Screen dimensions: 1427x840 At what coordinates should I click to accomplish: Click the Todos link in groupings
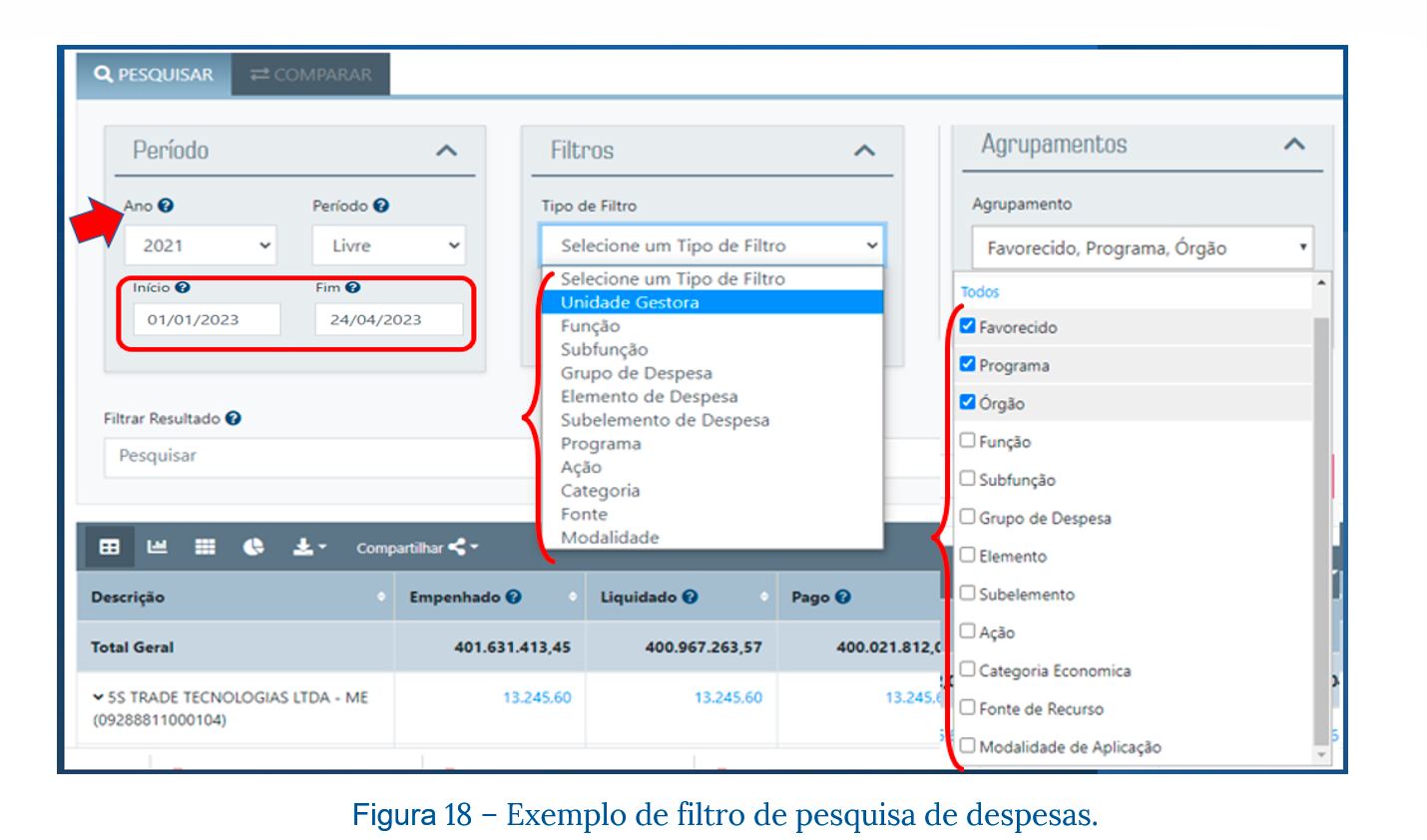coord(979,292)
